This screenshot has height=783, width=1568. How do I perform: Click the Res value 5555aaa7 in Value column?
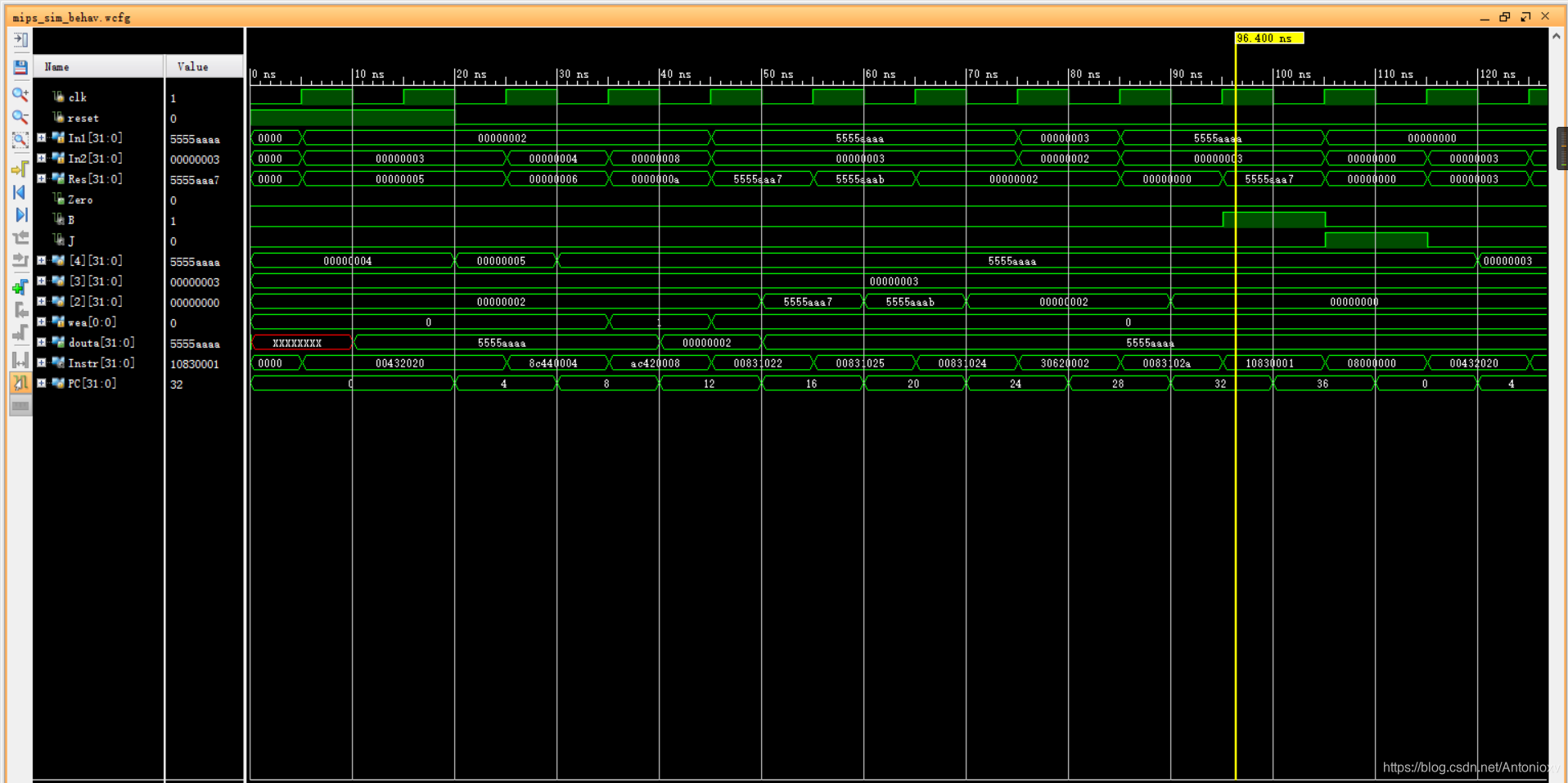195,180
